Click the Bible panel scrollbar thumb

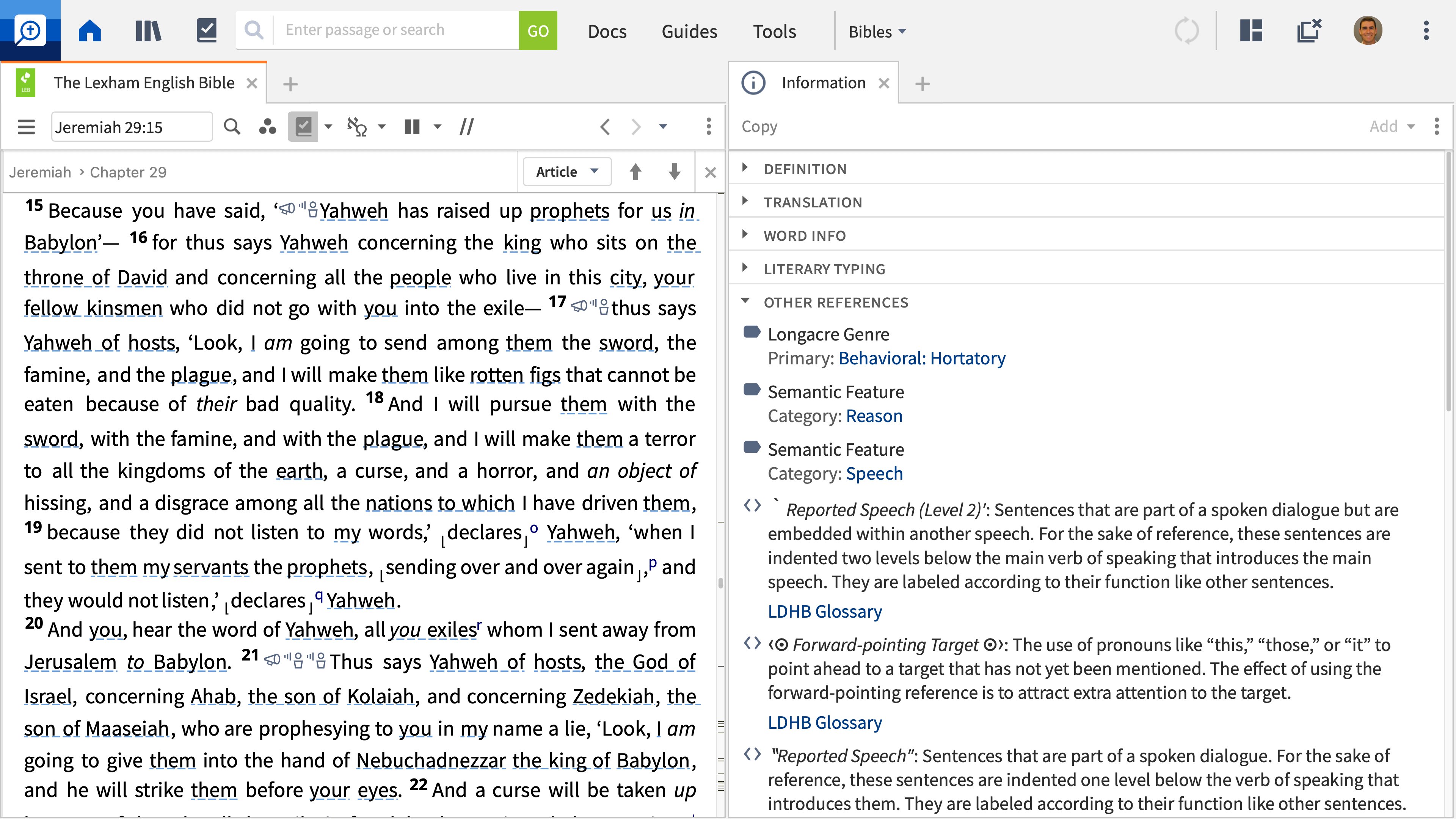tap(721, 583)
